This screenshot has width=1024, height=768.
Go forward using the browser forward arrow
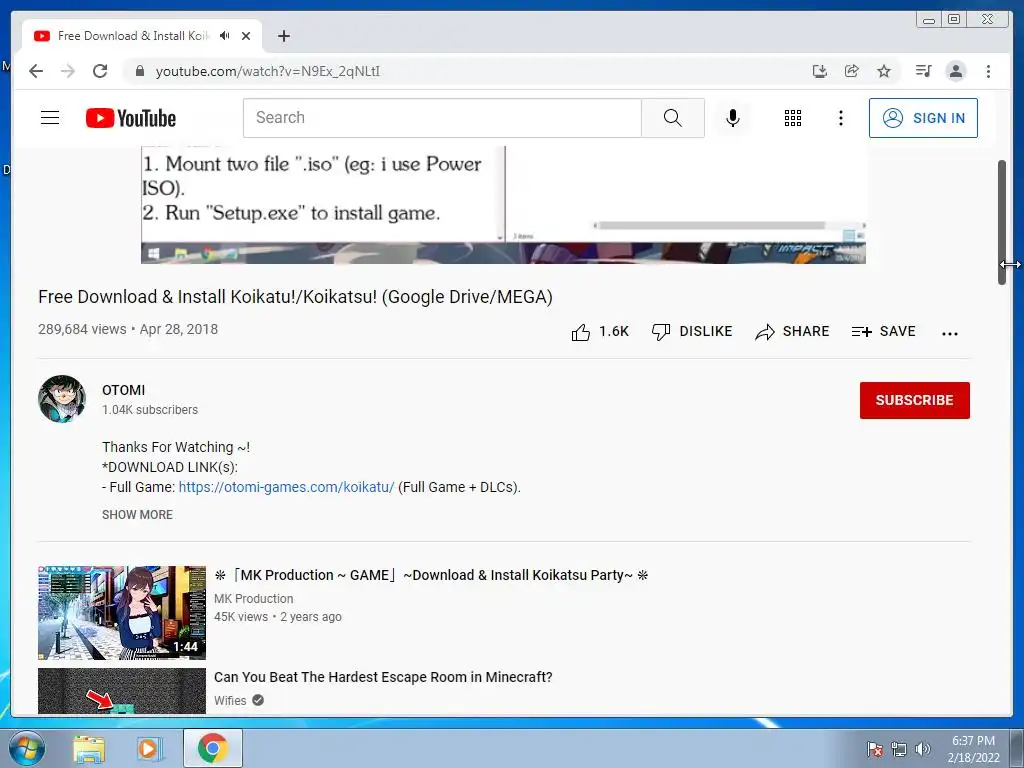click(68, 71)
